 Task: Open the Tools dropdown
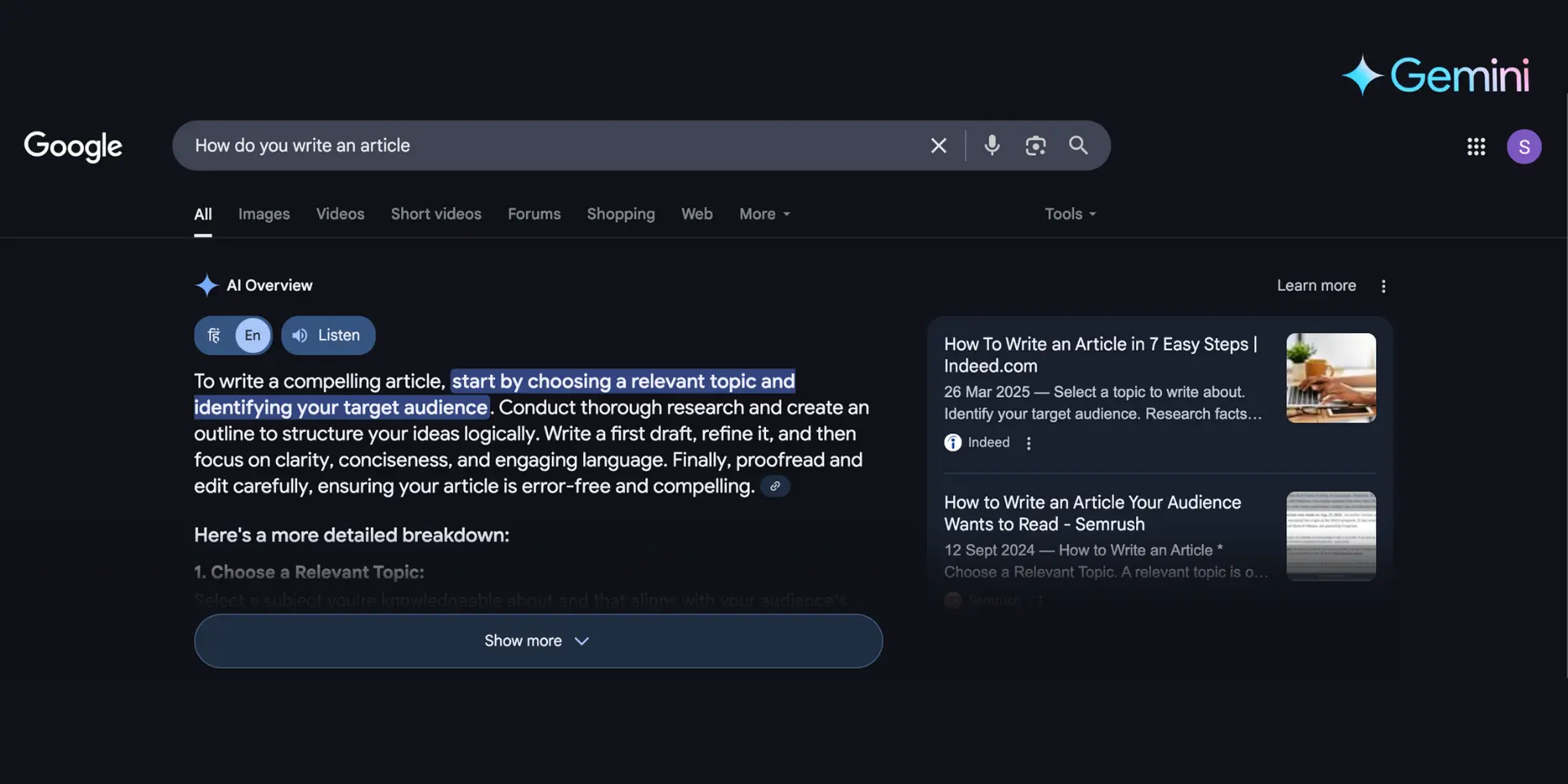pyautogui.click(x=1070, y=214)
